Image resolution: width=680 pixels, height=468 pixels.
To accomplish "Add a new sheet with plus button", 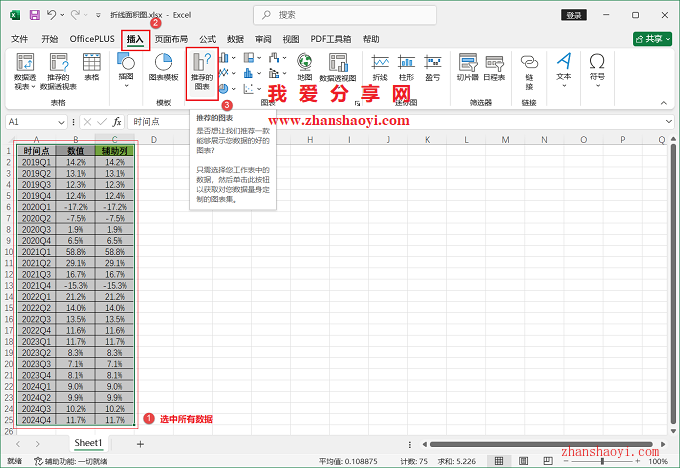I will click(x=140, y=444).
